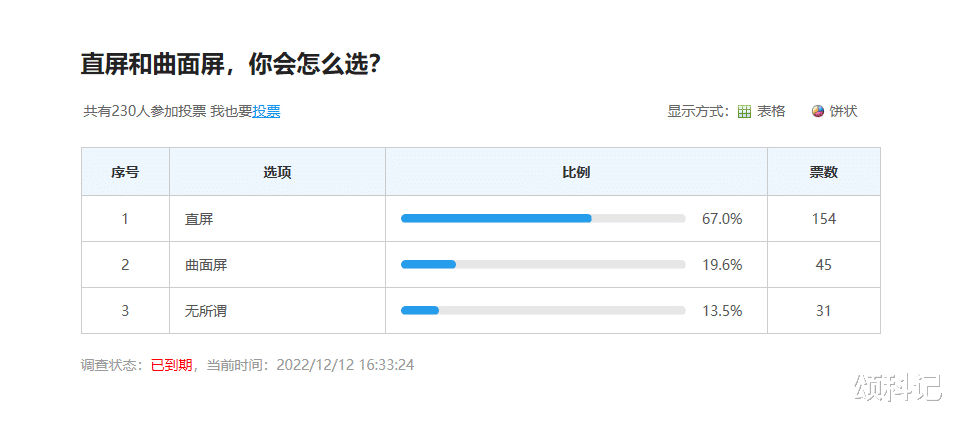Viewport: 958px width, 422px height.
Task: Select the 直屏 option text
Action: (x=199, y=219)
